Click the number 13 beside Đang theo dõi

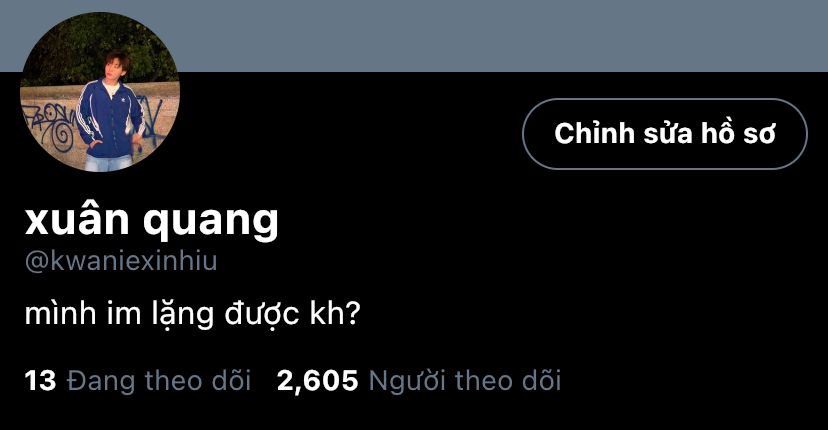40,381
